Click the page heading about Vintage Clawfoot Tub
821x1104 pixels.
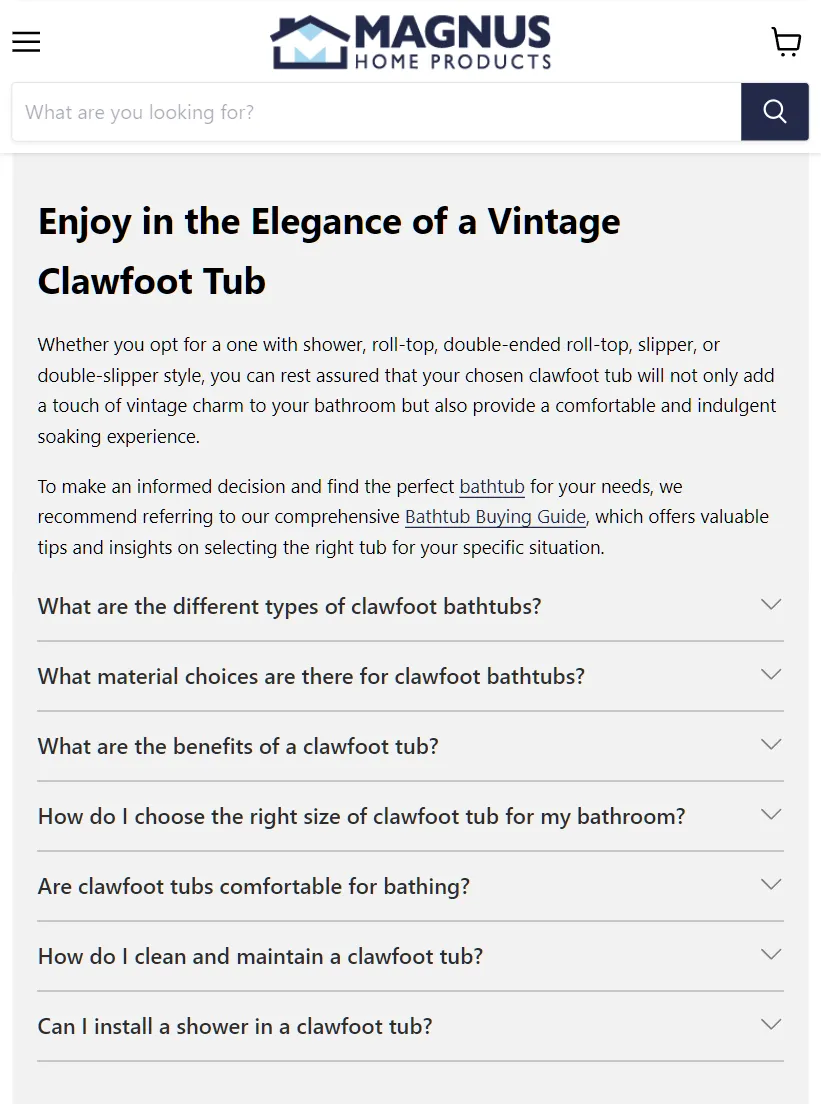coord(328,251)
